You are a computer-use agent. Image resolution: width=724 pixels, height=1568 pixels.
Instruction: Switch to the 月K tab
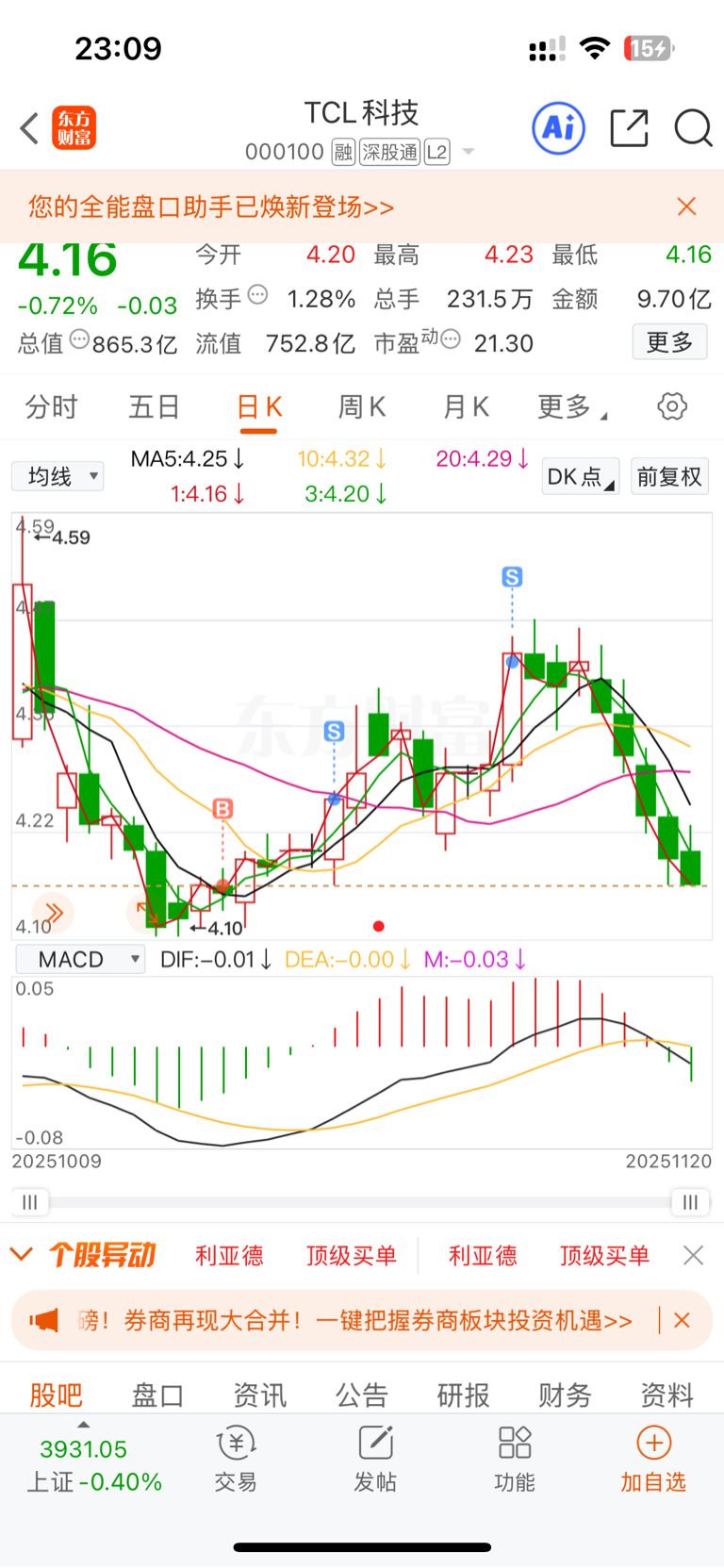[x=466, y=406]
